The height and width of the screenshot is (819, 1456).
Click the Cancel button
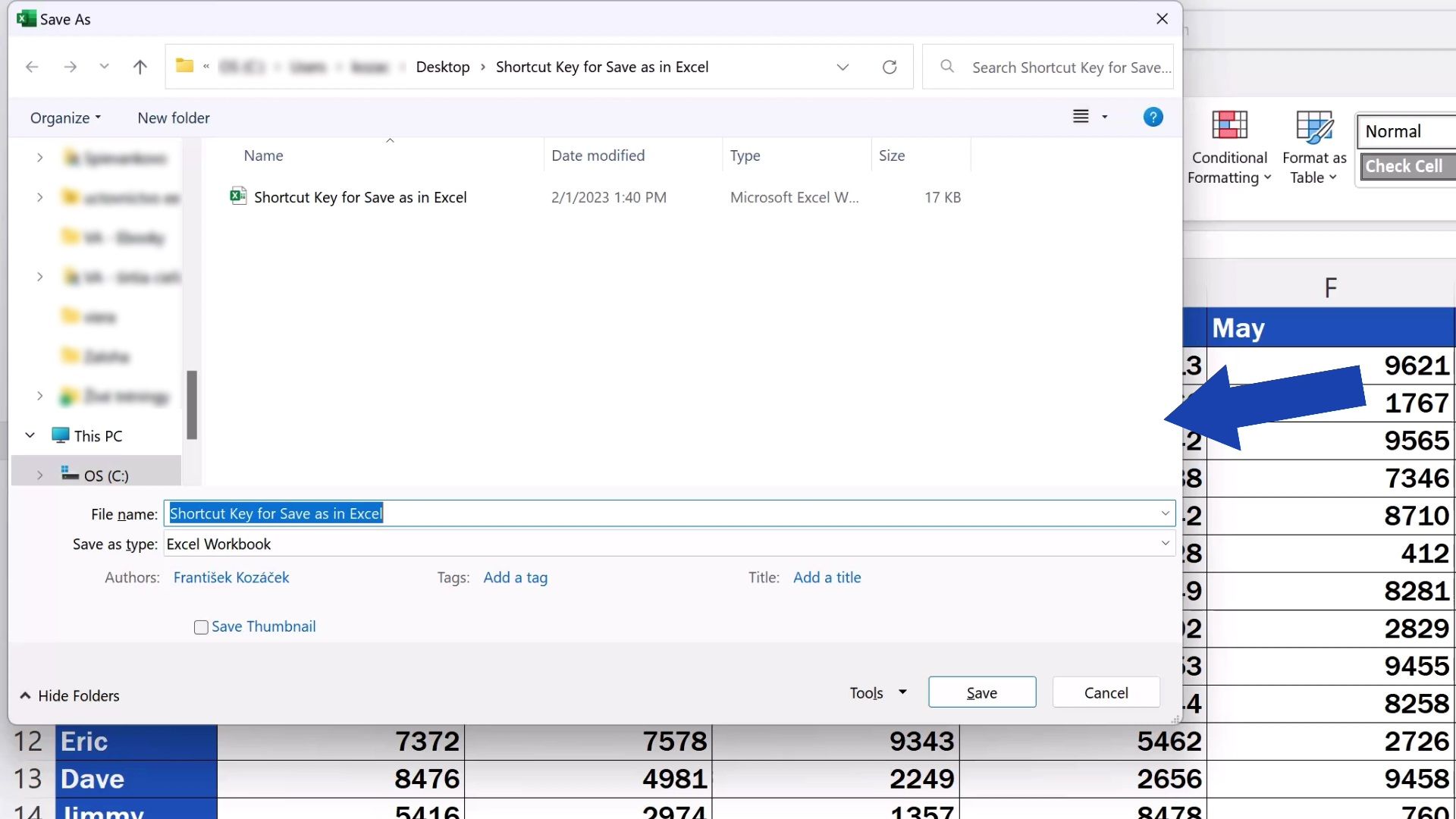pos(1106,692)
